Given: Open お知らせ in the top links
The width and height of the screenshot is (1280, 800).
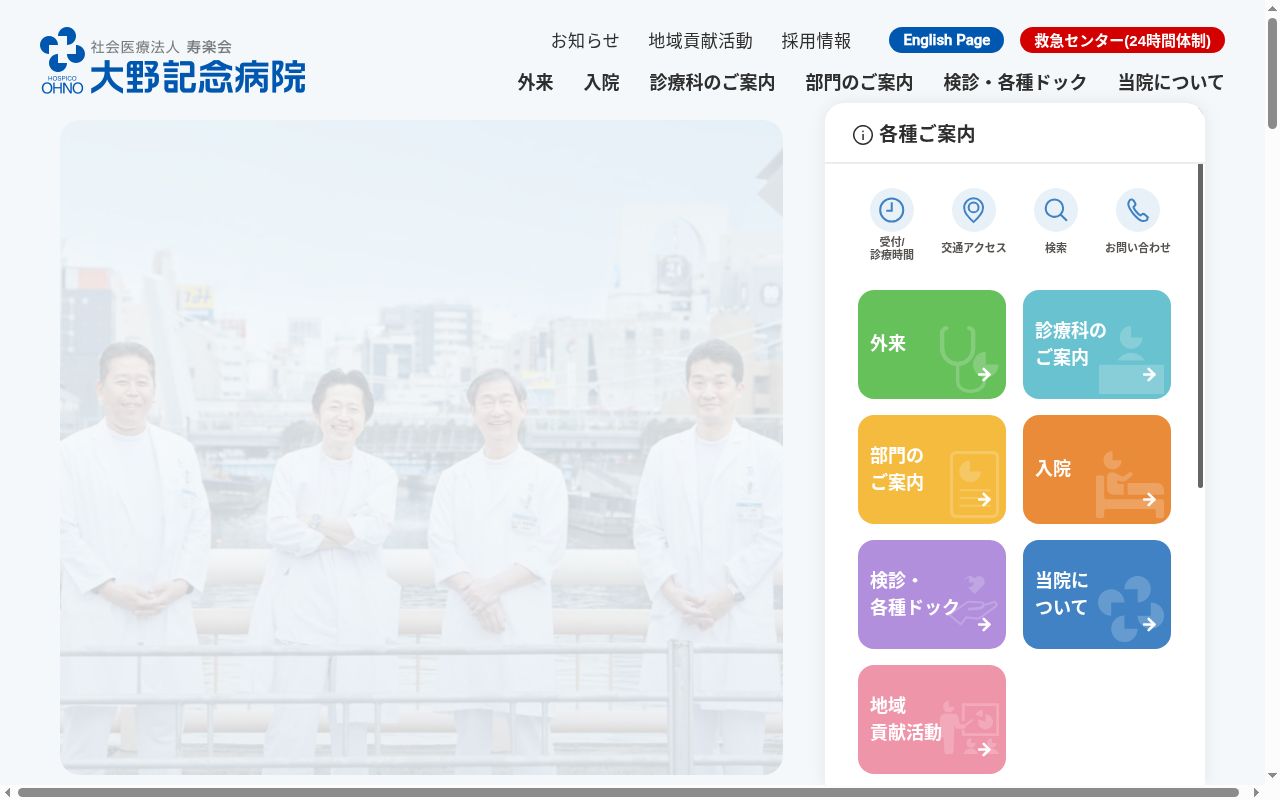Looking at the screenshot, I should [x=585, y=41].
